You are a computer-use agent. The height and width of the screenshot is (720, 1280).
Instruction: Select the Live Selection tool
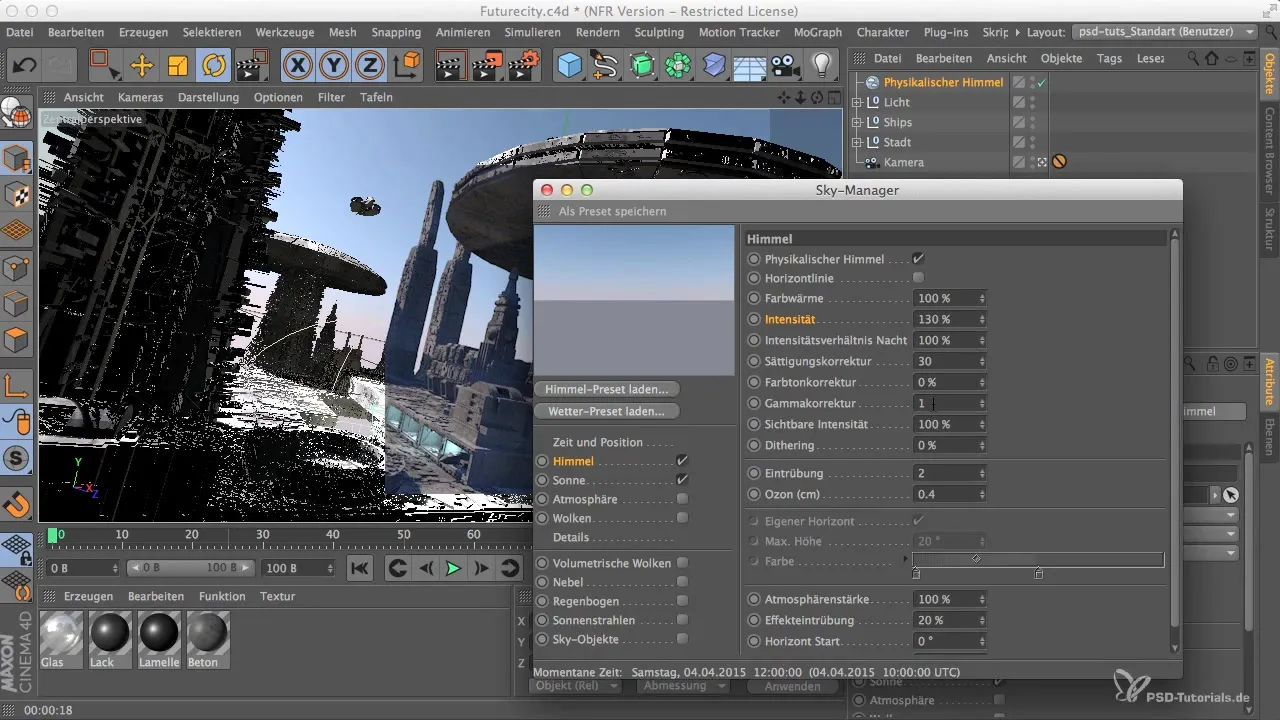(x=104, y=66)
